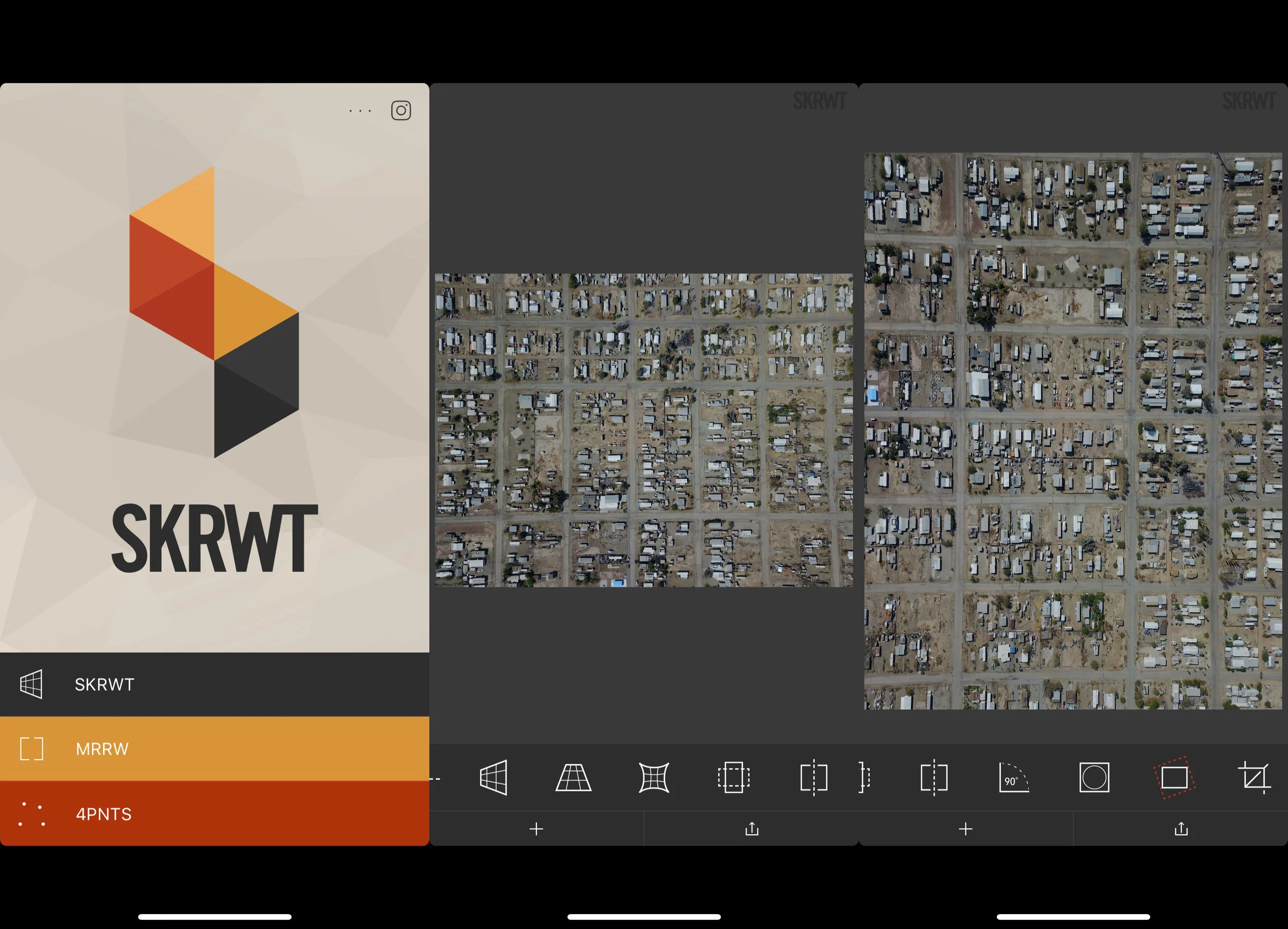Click the SKRWT perspective grid icon in menu
Viewport: 1288px width, 929px height.
click(x=31, y=684)
